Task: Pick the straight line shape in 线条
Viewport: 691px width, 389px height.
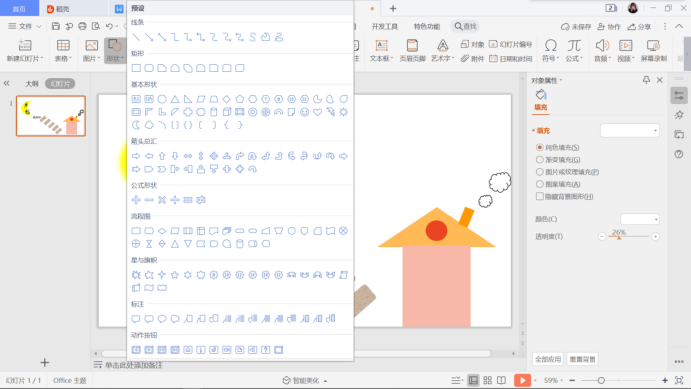Action: coord(136,37)
